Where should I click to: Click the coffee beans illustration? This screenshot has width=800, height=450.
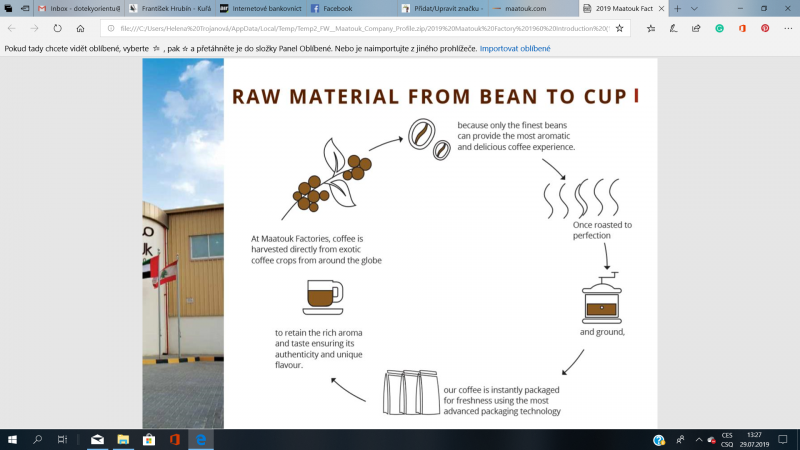click(429, 139)
